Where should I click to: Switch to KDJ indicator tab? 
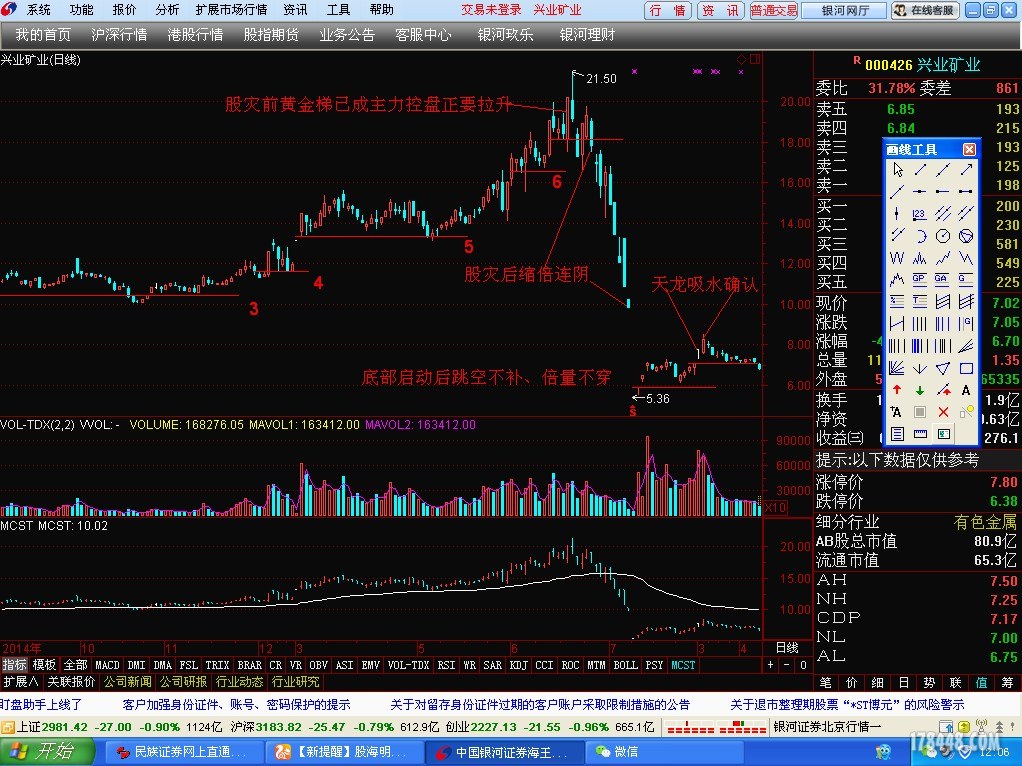(519, 665)
